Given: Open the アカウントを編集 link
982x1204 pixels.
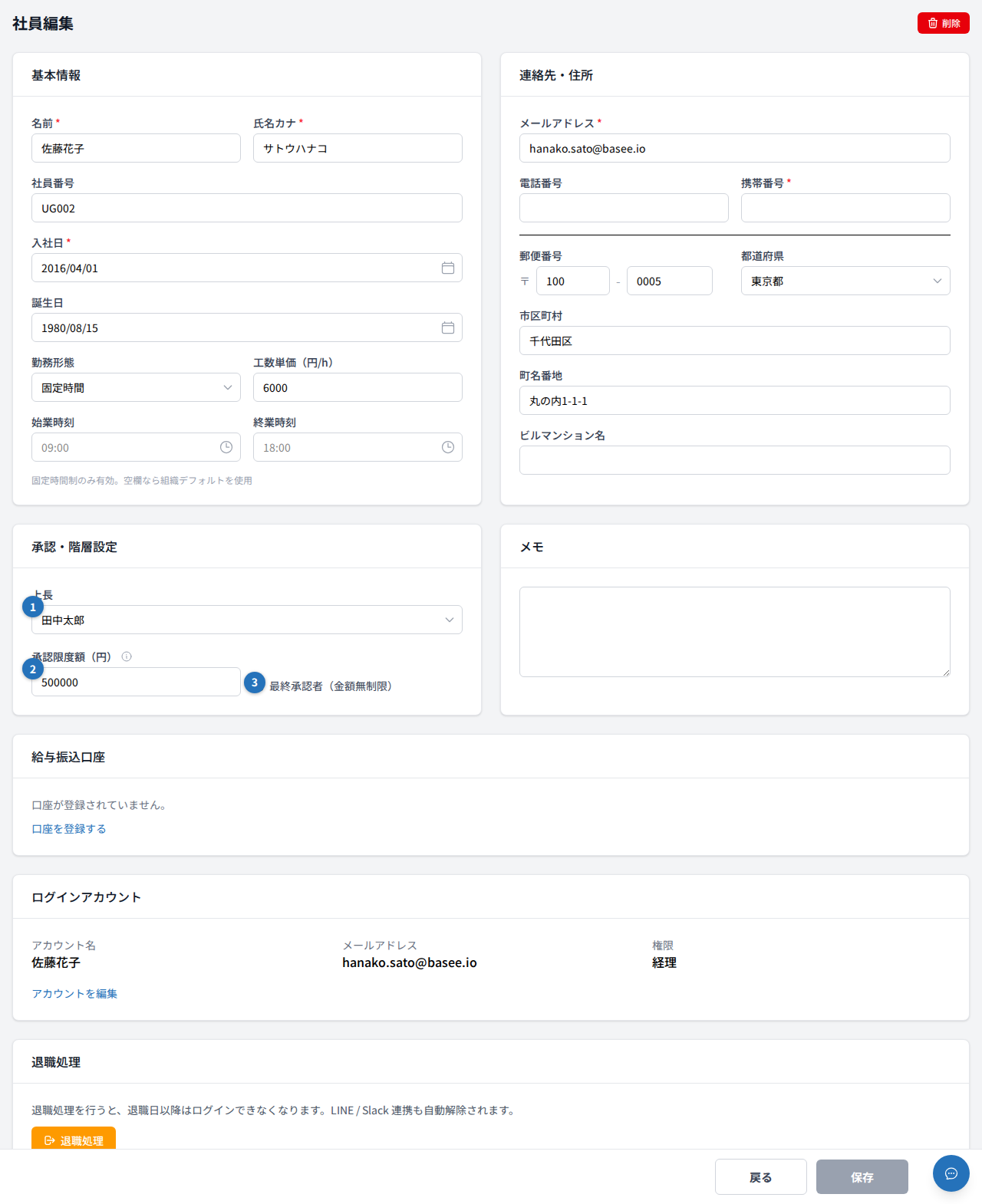Looking at the screenshot, I should click(x=74, y=994).
